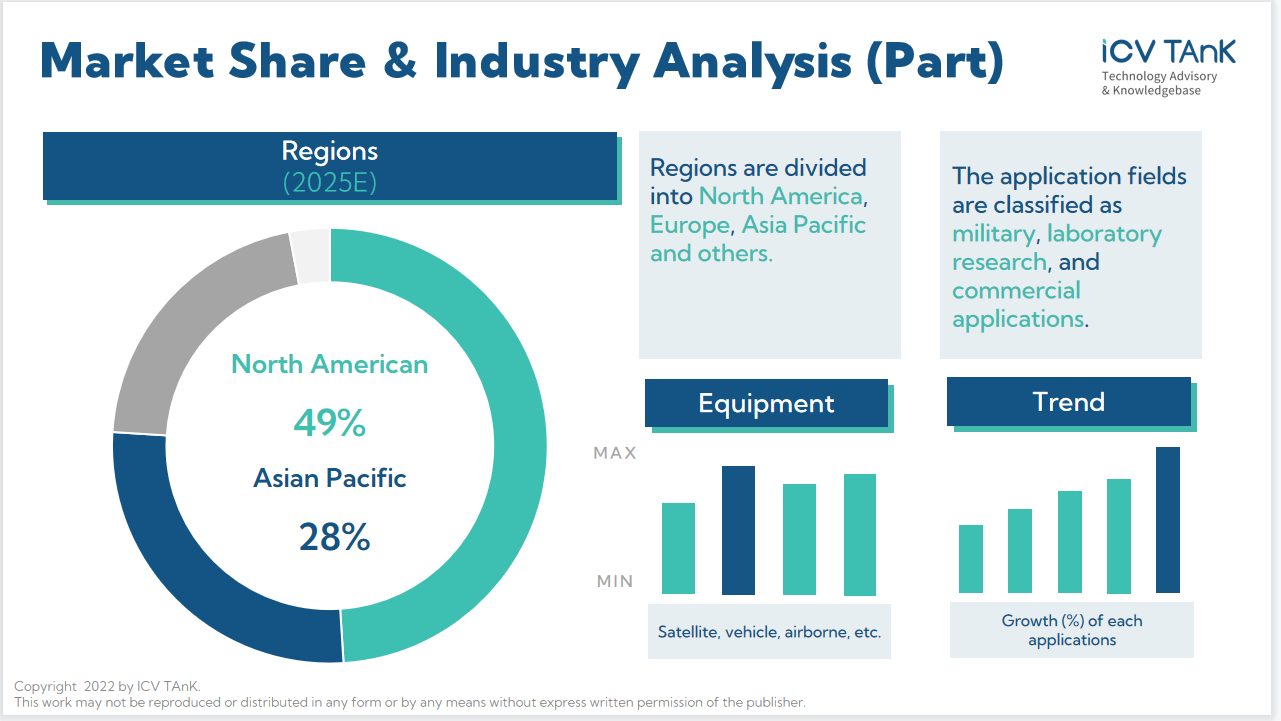The image size is (1281, 721).
Task: Click the 'MAX' axis label
Action: [x=615, y=453]
